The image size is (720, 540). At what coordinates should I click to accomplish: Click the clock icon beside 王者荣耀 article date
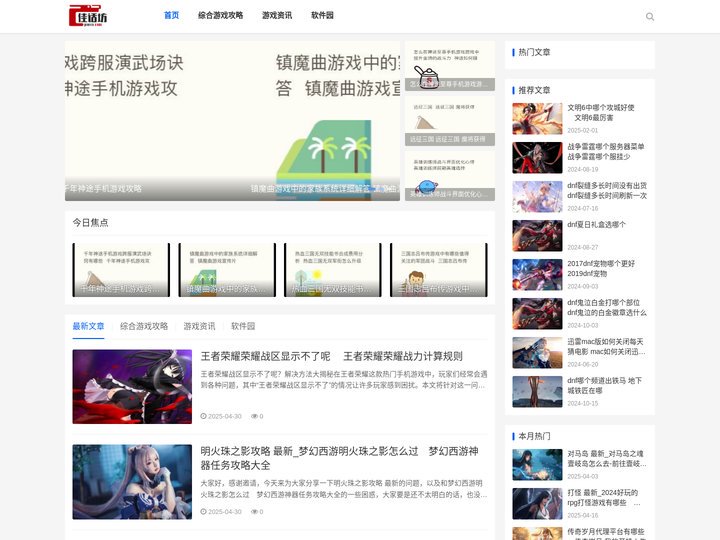point(203,416)
